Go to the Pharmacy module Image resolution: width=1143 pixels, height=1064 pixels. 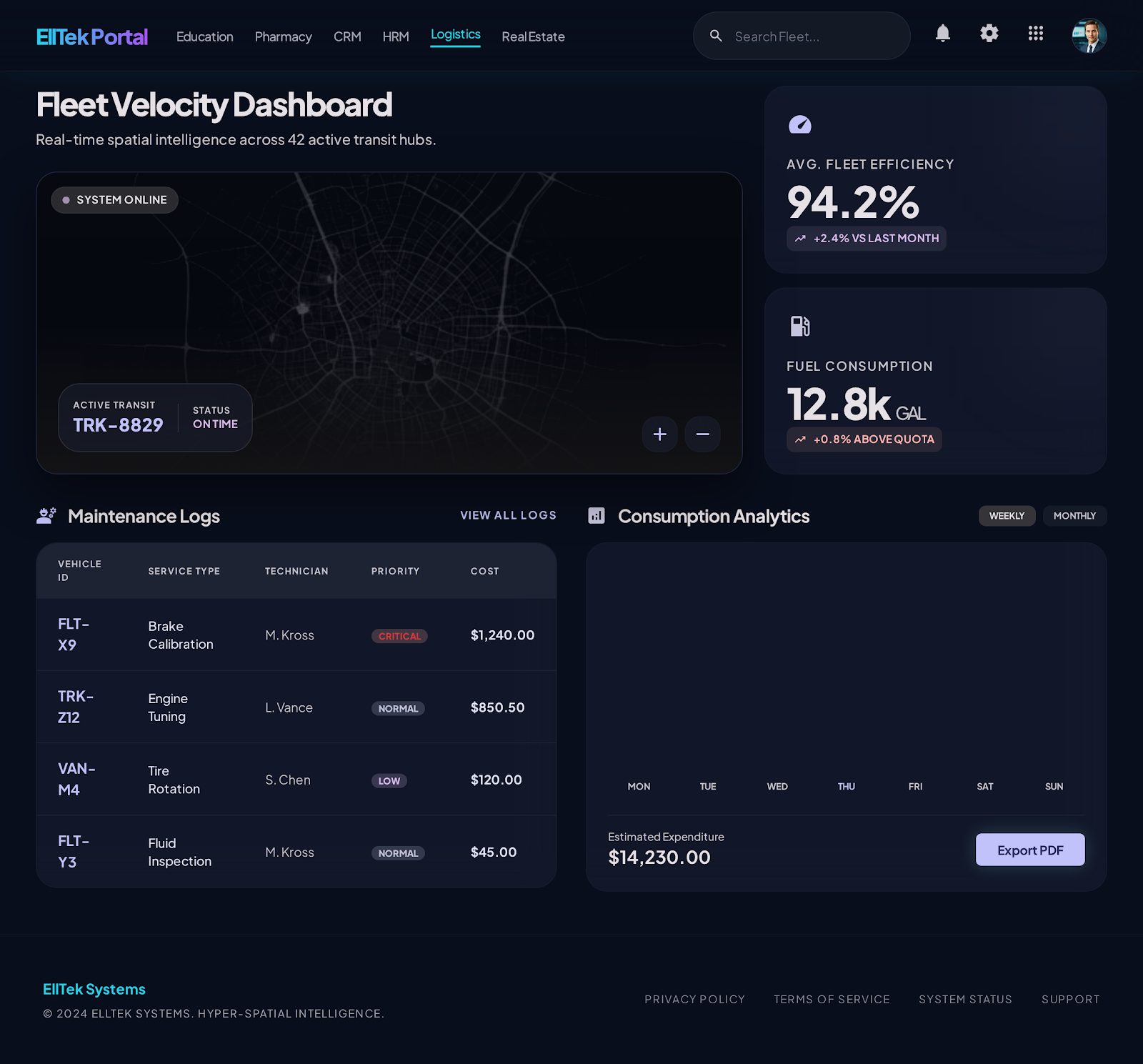click(283, 37)
